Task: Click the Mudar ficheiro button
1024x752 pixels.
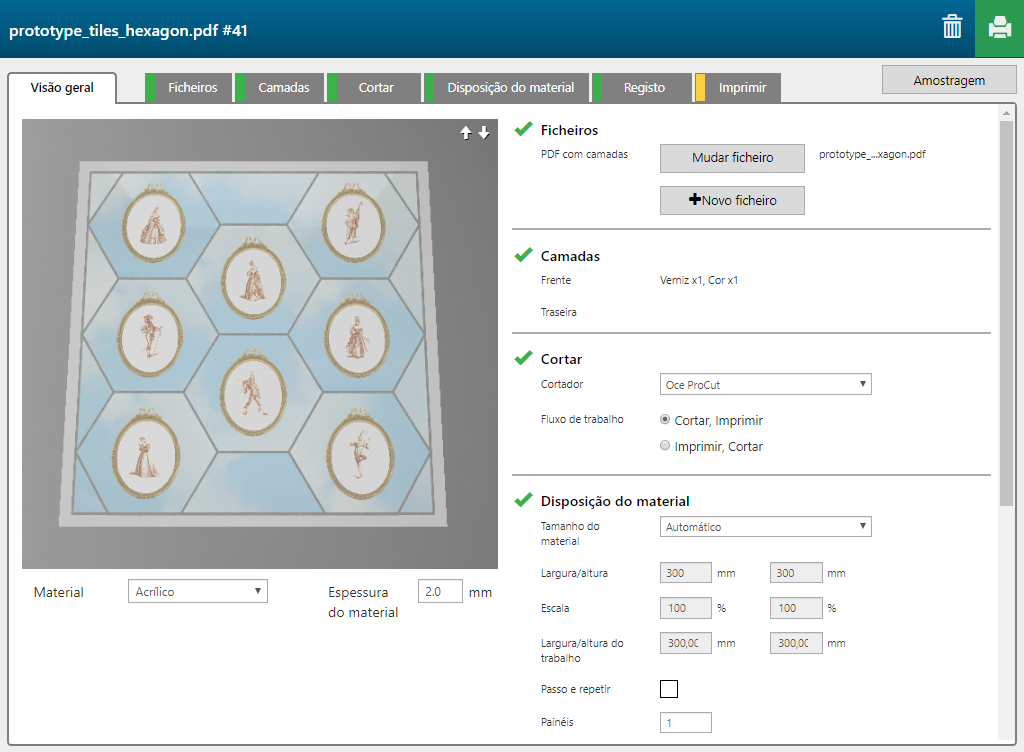Action: [x=732, y=158]
